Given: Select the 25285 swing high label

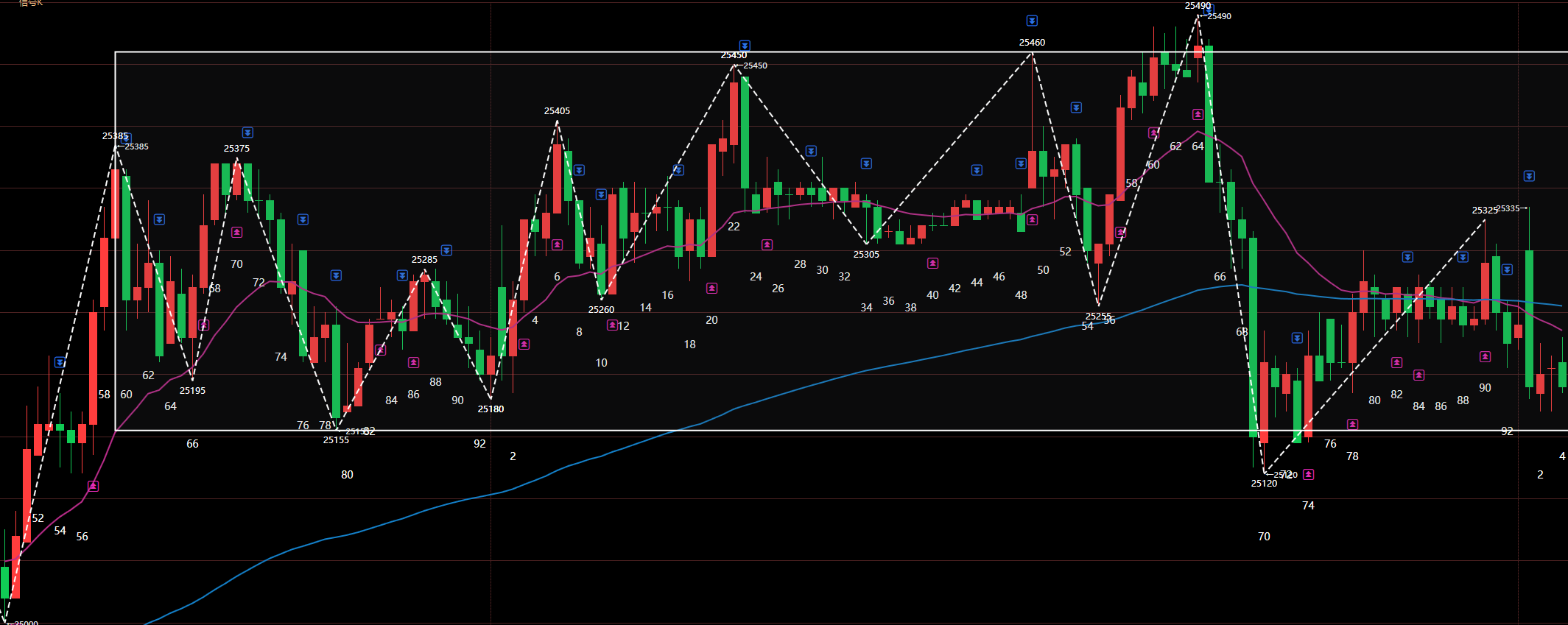Looking at the screenshot, I should (x=424, y=260).
